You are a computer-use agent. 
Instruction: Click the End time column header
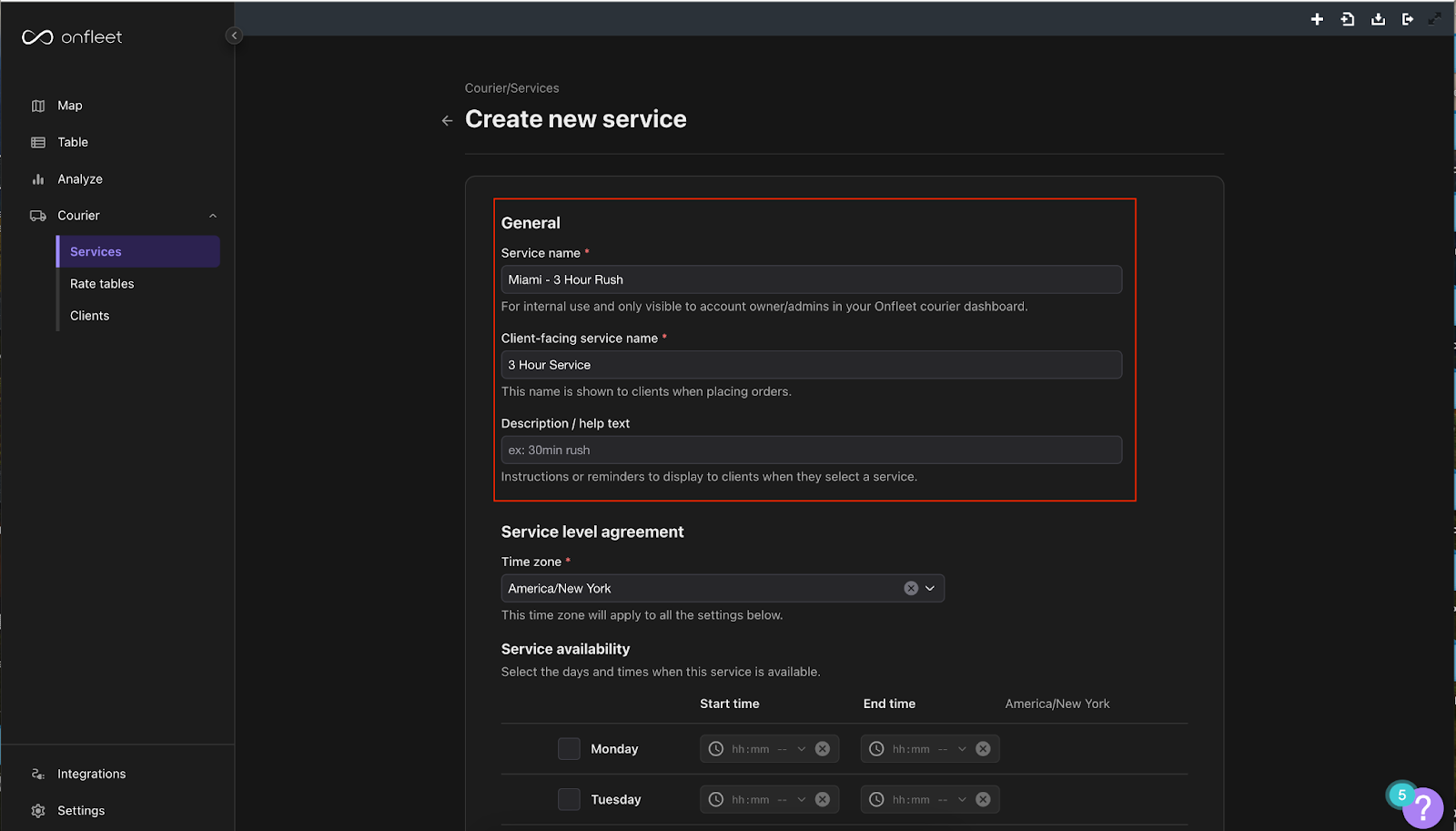point(889,704)
